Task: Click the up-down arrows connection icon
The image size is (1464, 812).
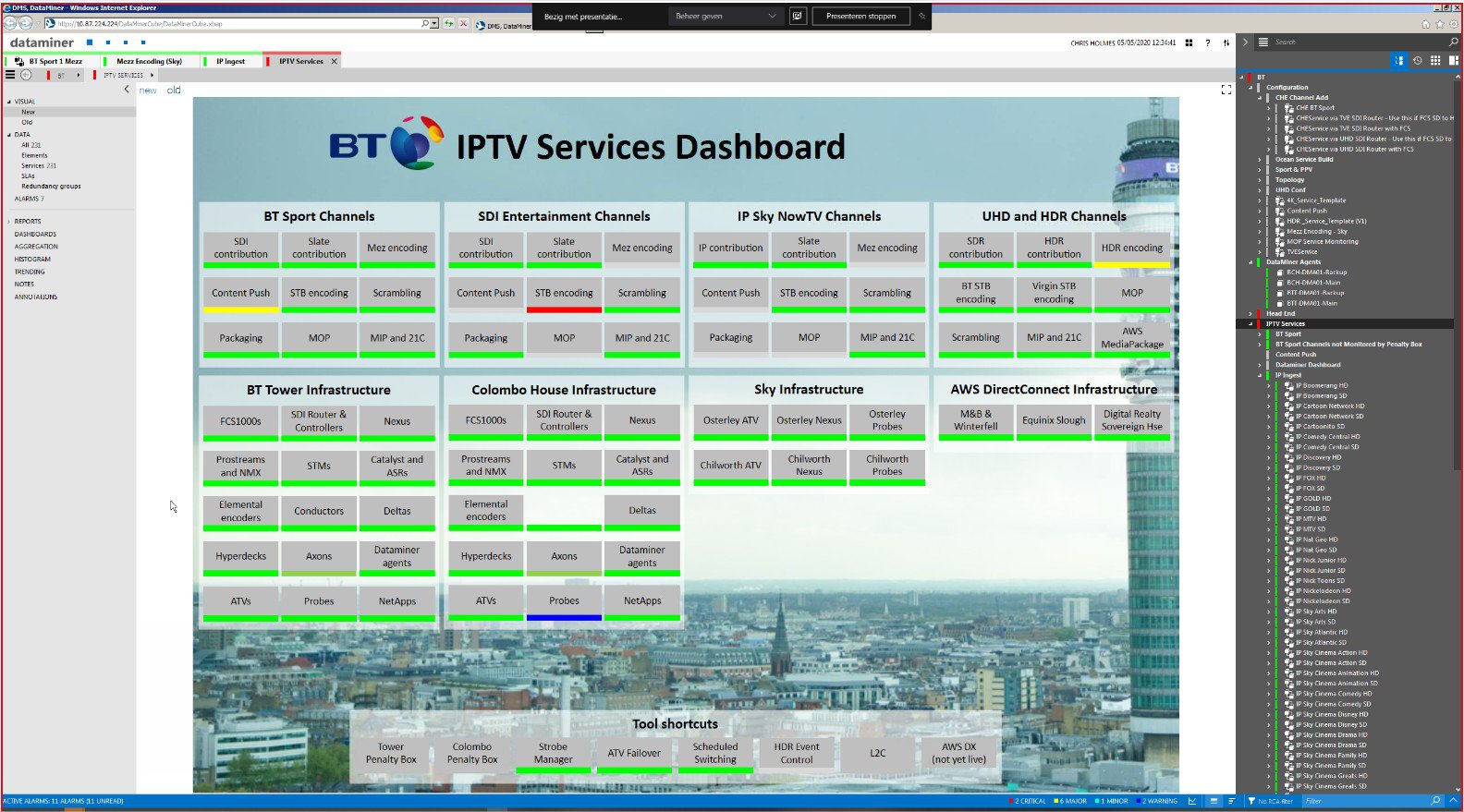Action: (1226, 42)
